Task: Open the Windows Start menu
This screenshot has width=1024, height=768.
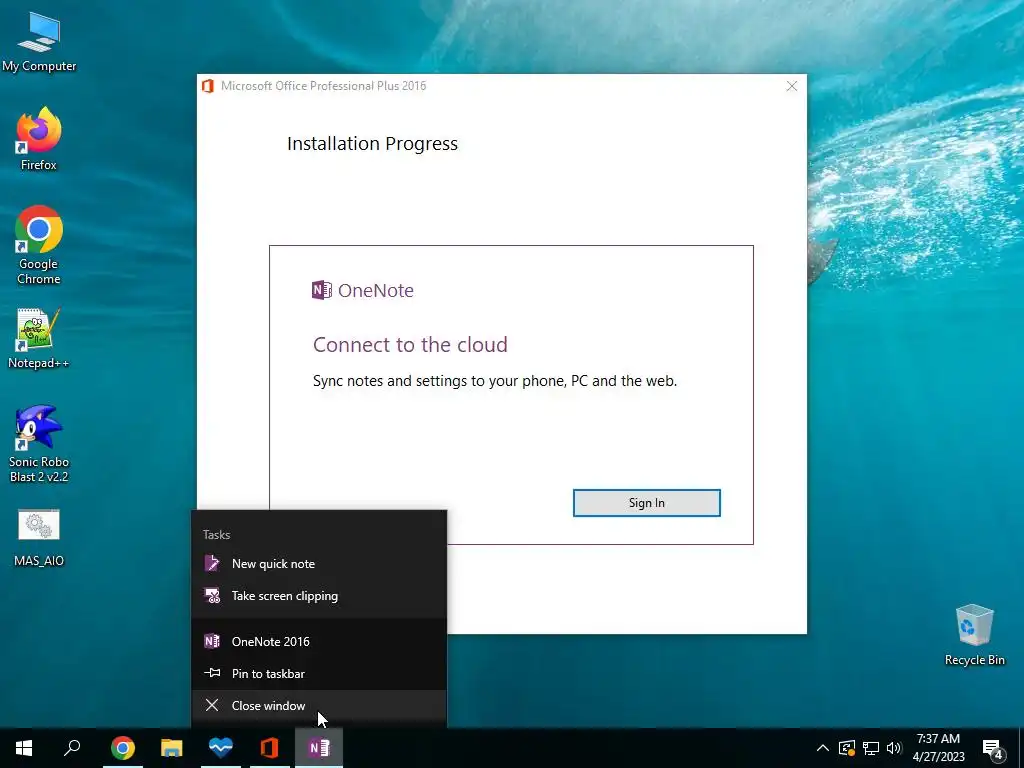Action: [x=24, y=748]
